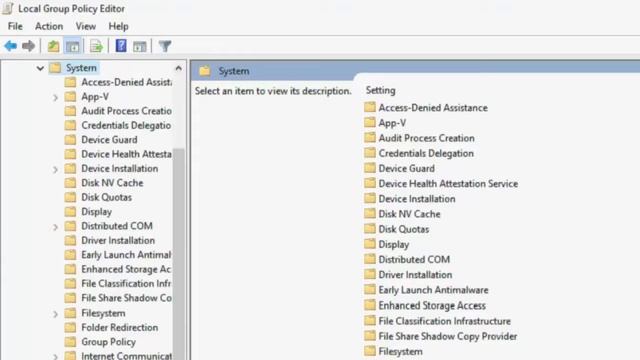The width and height of the screenshot is (640, 360).
Task: Expand the App-V tree node
Action: pos(55,98)
